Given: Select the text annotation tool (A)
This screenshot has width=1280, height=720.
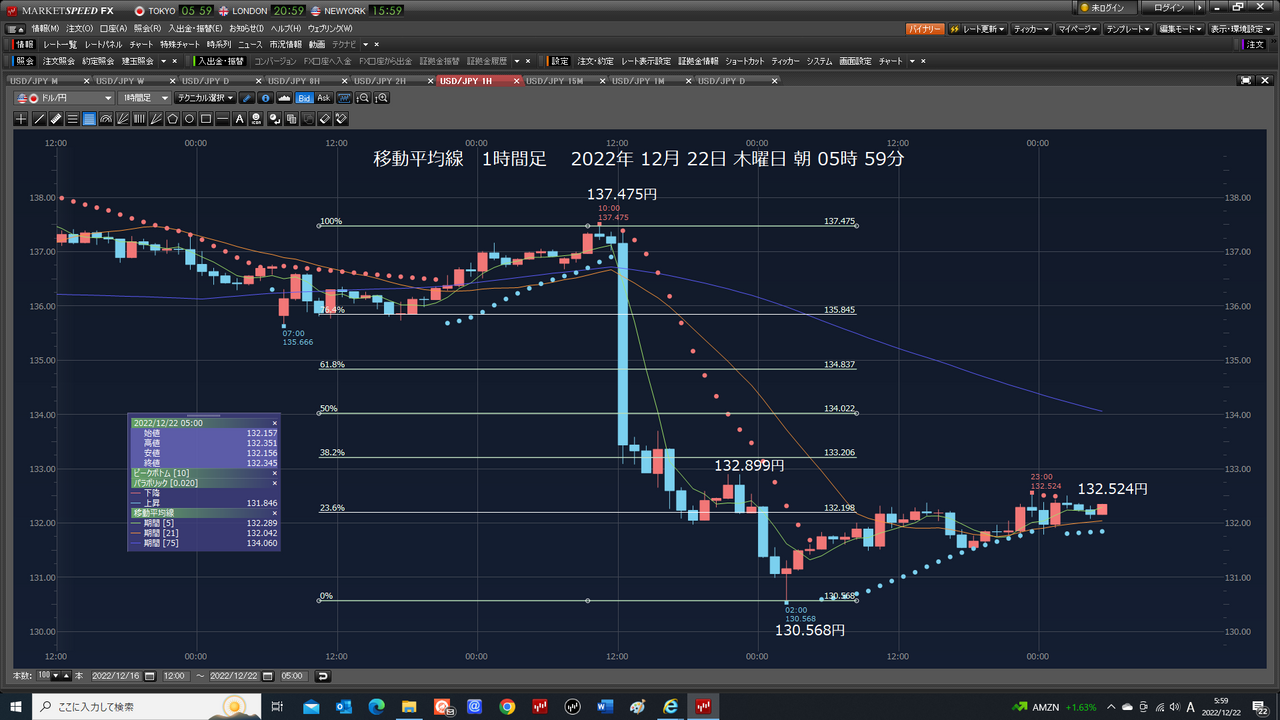Looking at the screenshot, I should pyautogui.click(x=240, y=119).
